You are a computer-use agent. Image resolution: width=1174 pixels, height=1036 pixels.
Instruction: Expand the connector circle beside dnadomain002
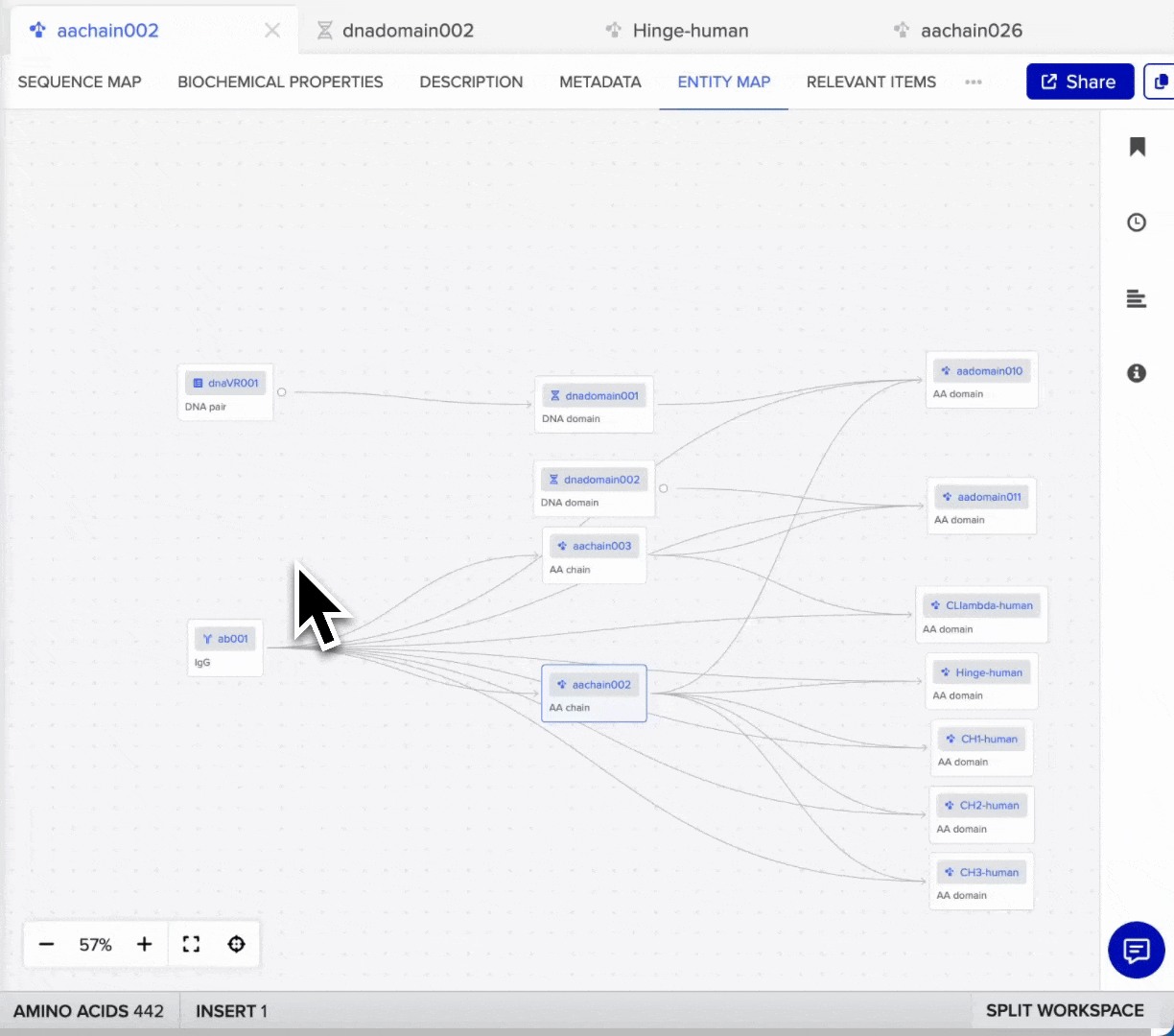[664, 487]
